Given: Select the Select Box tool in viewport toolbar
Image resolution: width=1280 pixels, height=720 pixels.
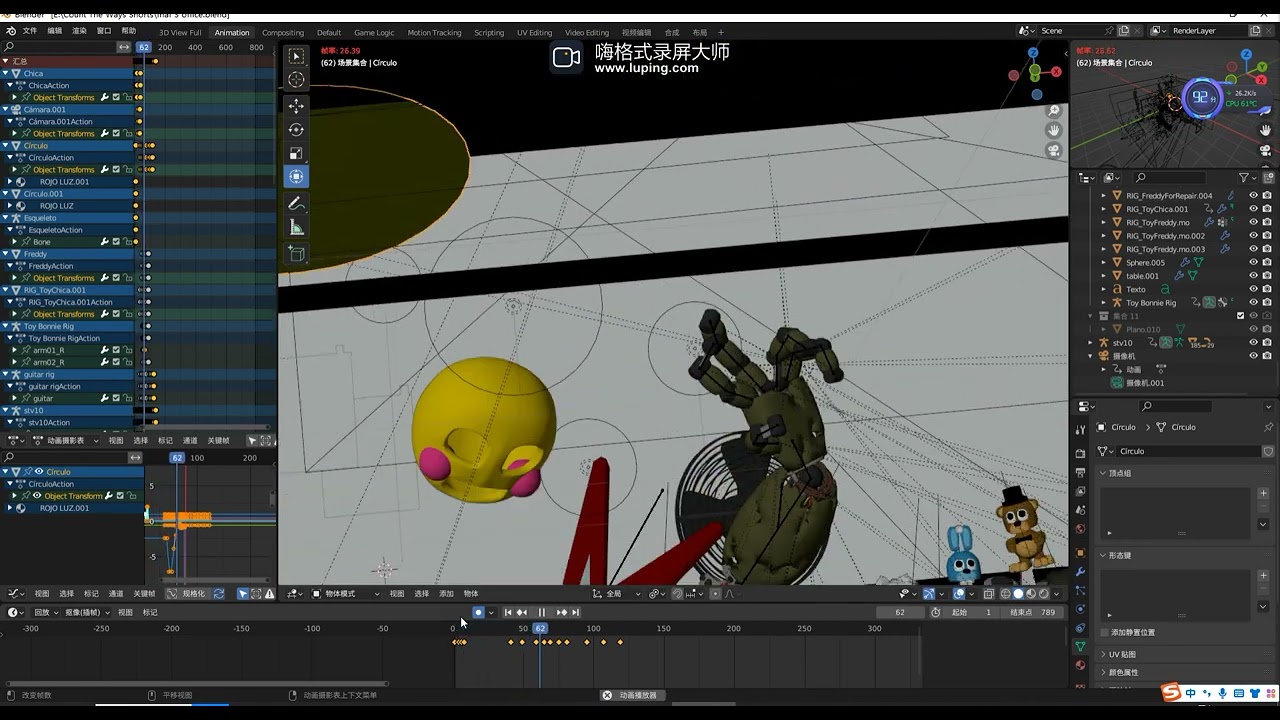Looking at the screenshot, I should pyautogui.click(x=296, y=56).
